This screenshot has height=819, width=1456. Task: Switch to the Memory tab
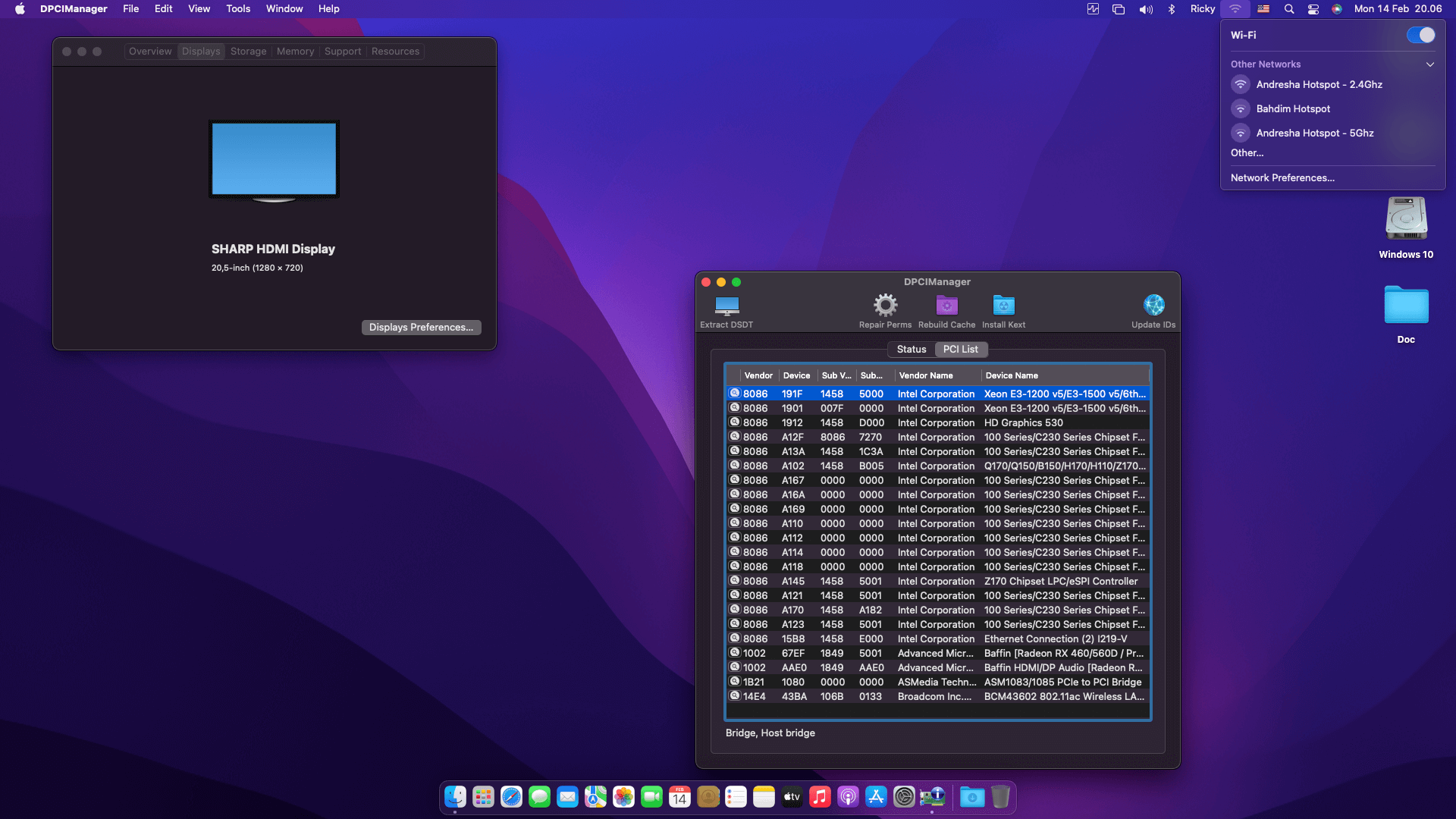295,52
